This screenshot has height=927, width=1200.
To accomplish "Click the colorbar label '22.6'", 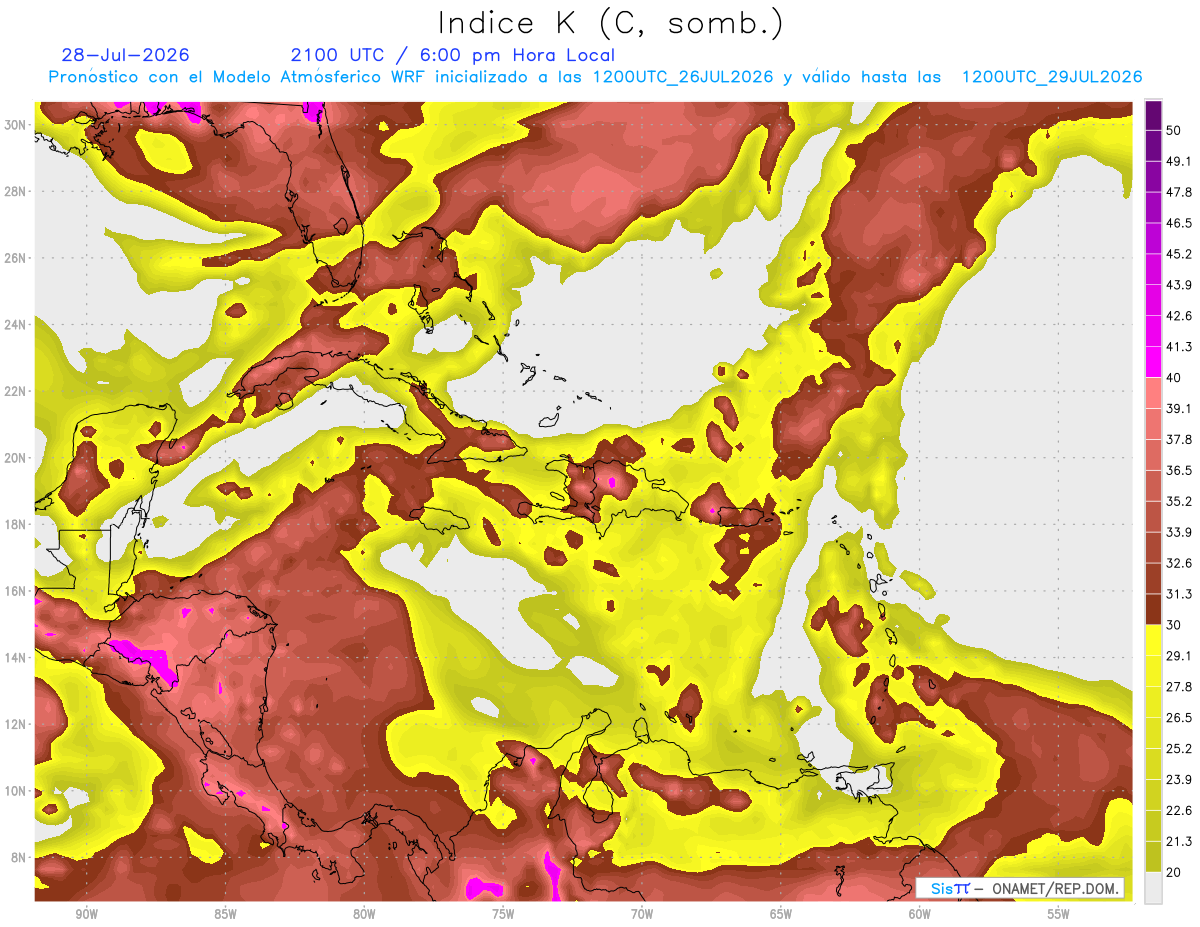I will pos(1179,811).
